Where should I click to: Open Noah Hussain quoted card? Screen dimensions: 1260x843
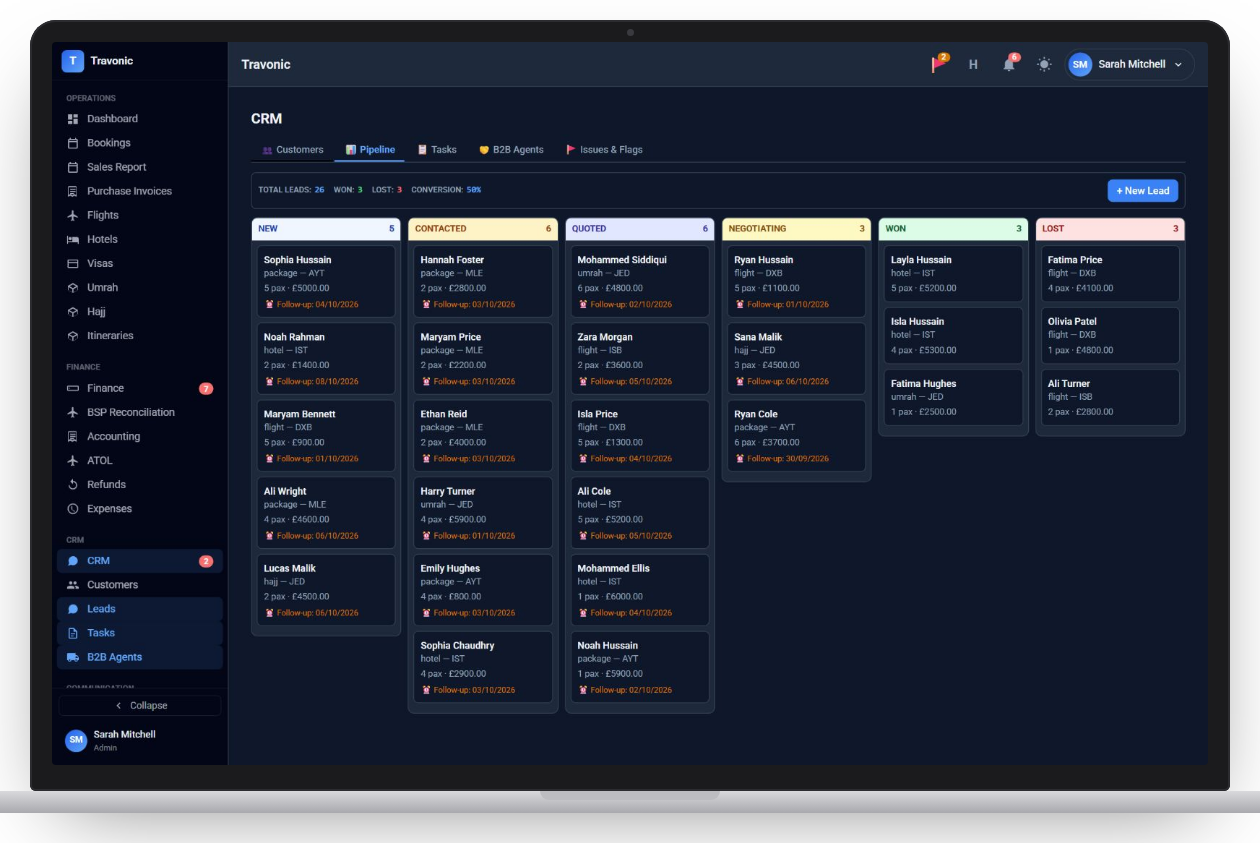[x=640, y=667]
